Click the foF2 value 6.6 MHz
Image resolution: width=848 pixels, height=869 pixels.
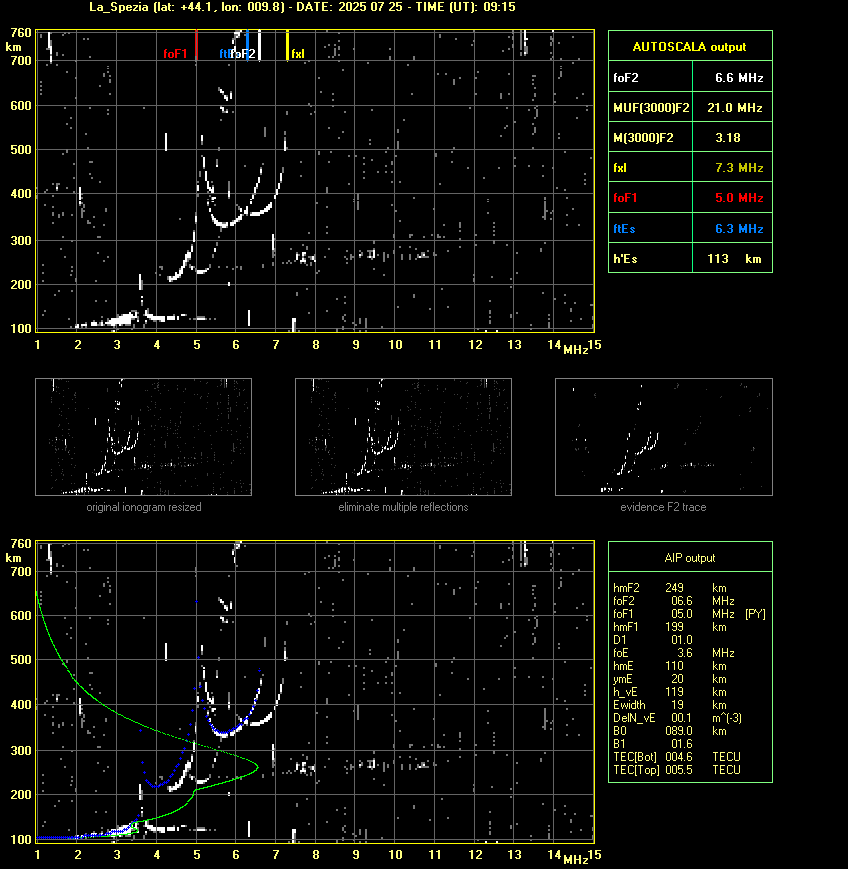739,78
